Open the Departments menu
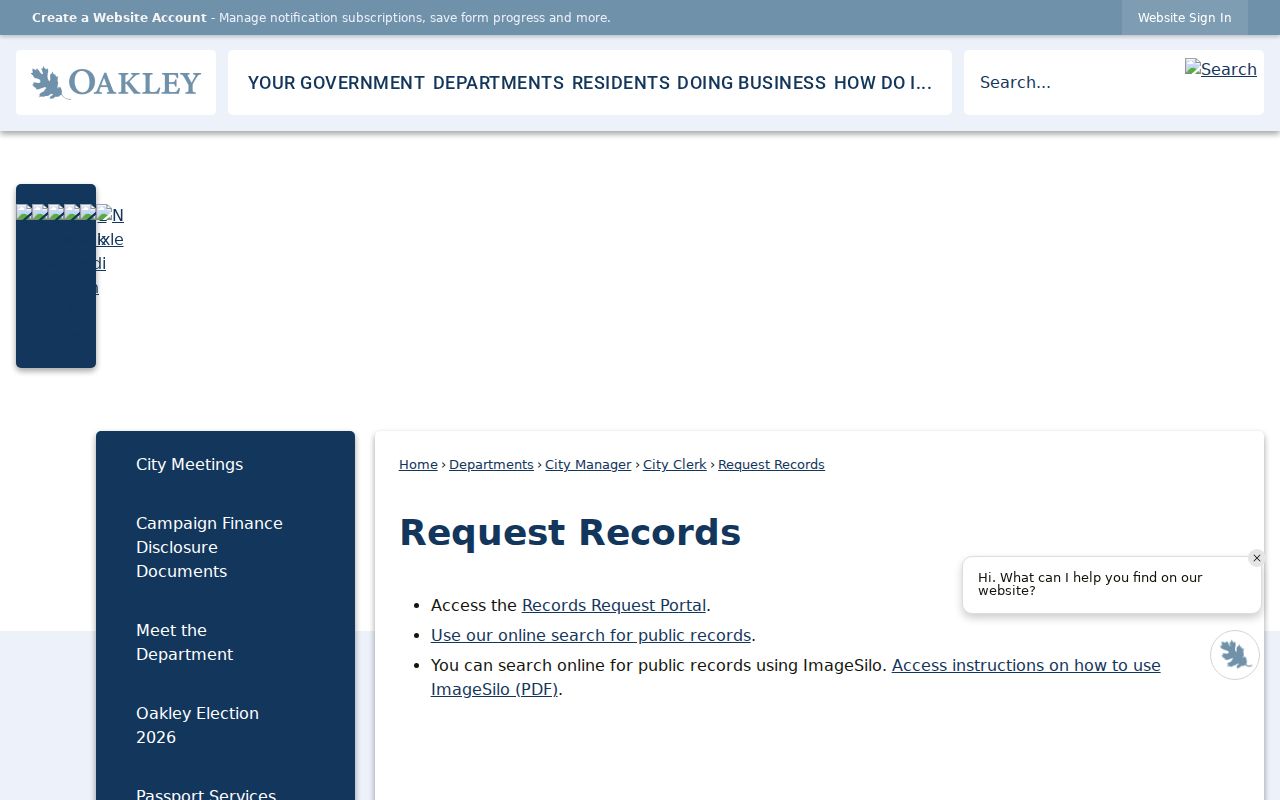This screenshot has width=1280, height=800. pyautogui.click(x=498, y=83)
